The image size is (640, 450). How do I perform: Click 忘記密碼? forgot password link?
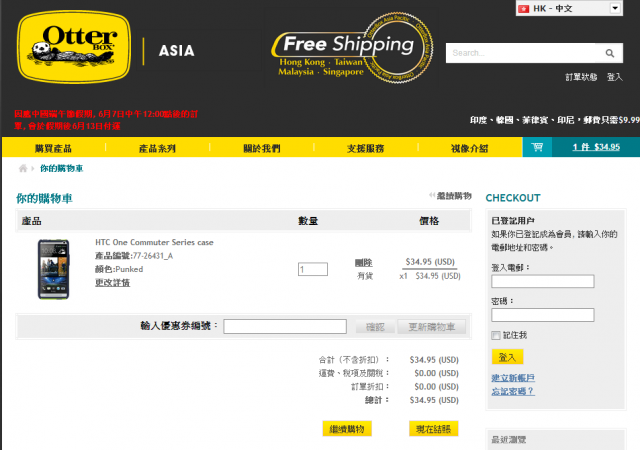(x=513, y=391)
